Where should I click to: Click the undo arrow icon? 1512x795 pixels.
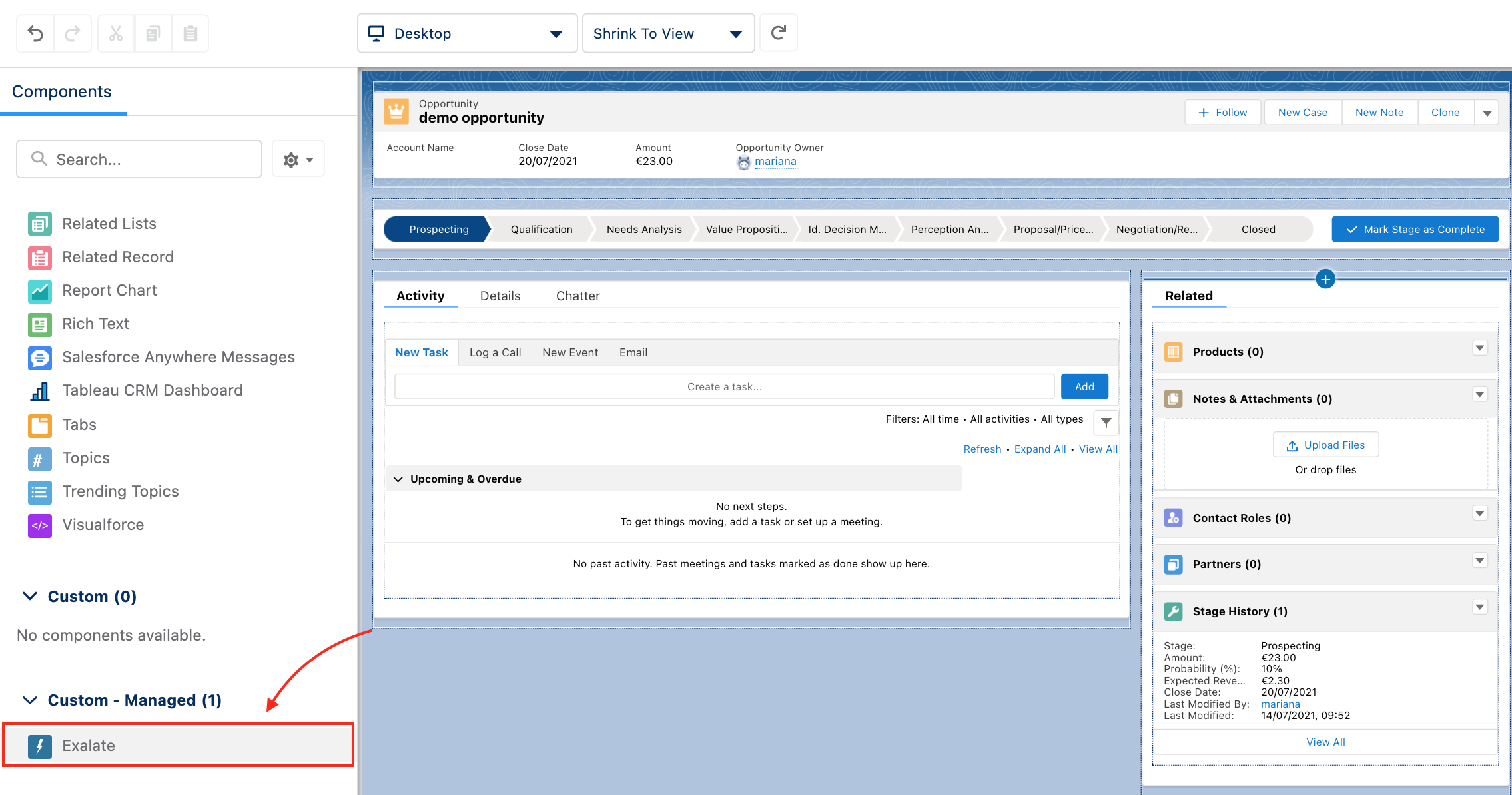pos(36,33)
